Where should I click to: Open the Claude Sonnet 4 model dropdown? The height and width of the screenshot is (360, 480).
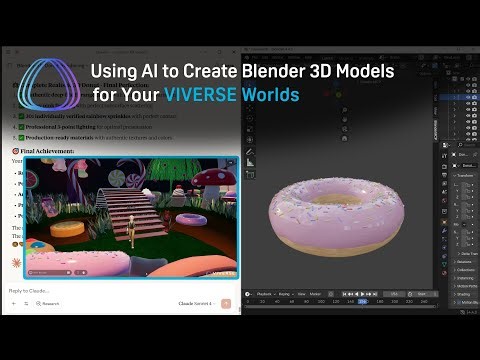[x=197, y=303]
